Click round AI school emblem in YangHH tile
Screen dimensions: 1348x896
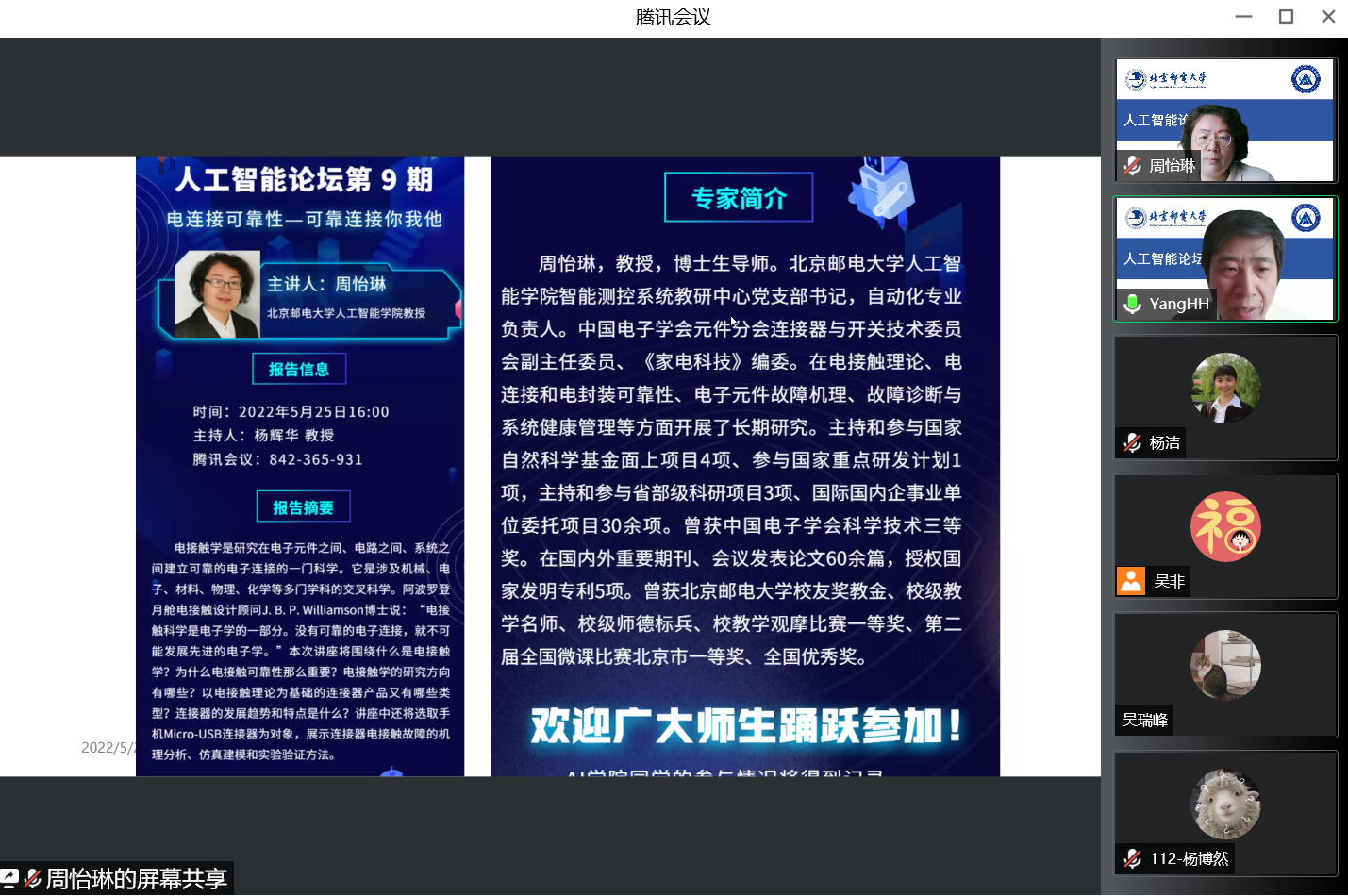click(1306, 218)
